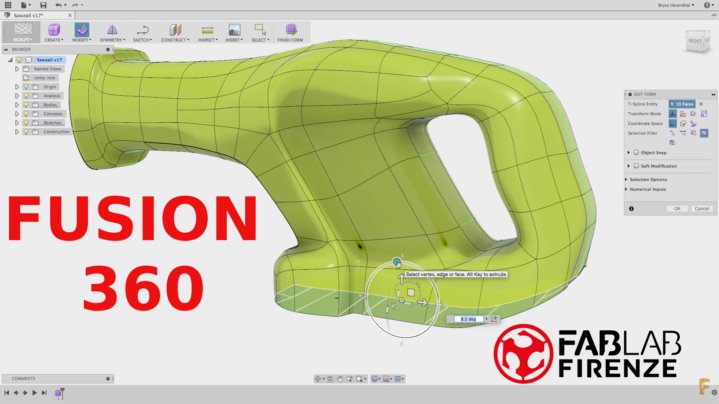
Task: Open the Sculpt workspace switcher
Action: point(22,32)
